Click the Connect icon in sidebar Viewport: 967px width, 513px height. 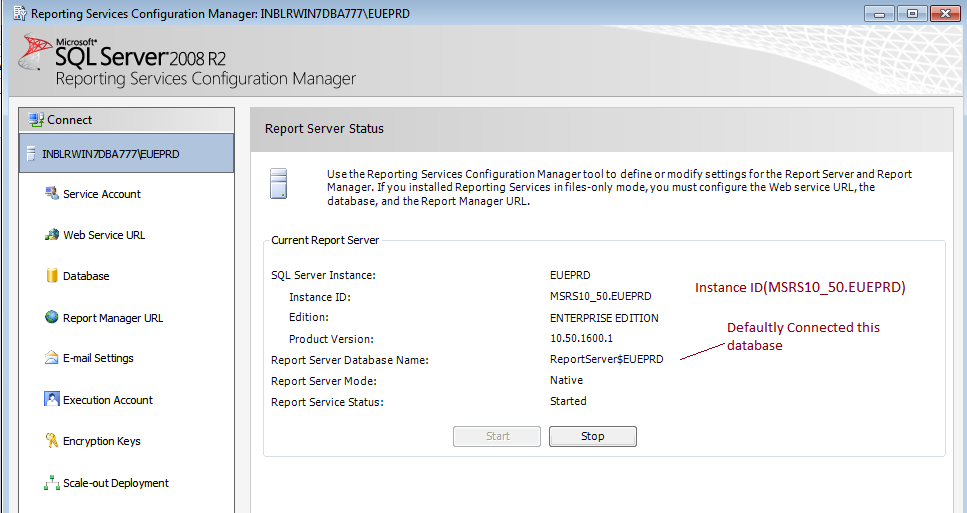click(x=36, y=120)
